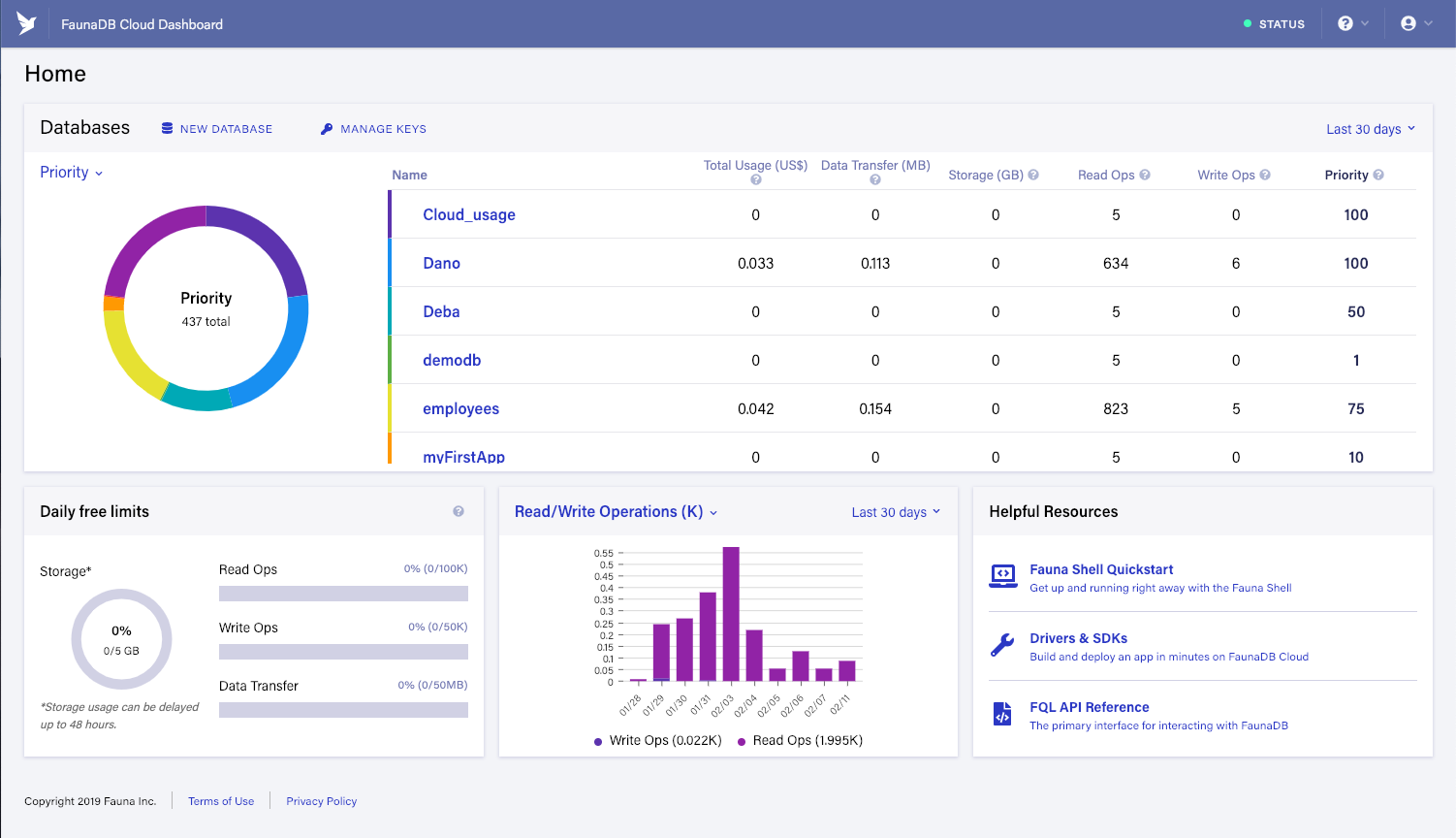1456x838 pixels.
Task: Click the Priority column help icon
Action: 1378,175
